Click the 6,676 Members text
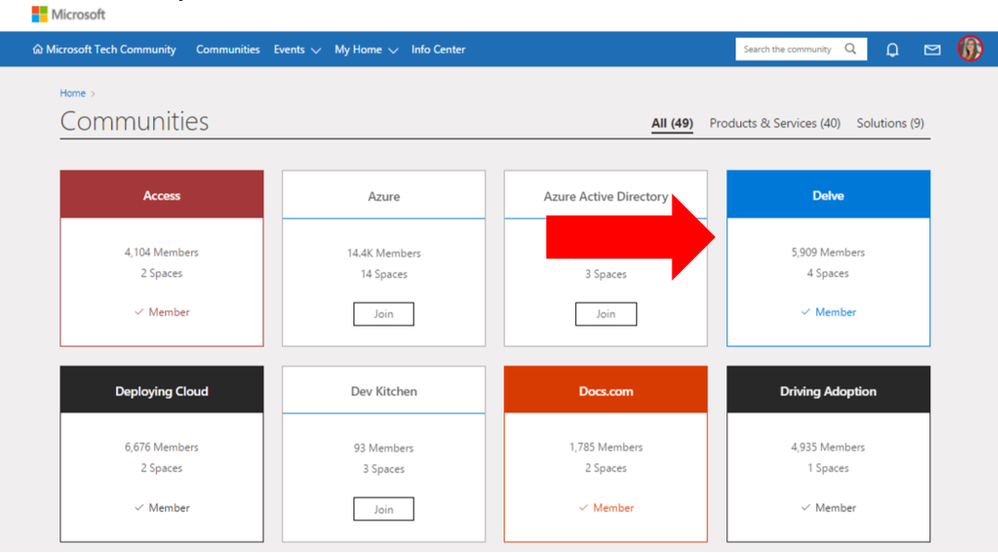This screenshot has width=998, height=553. click(162, 447)
